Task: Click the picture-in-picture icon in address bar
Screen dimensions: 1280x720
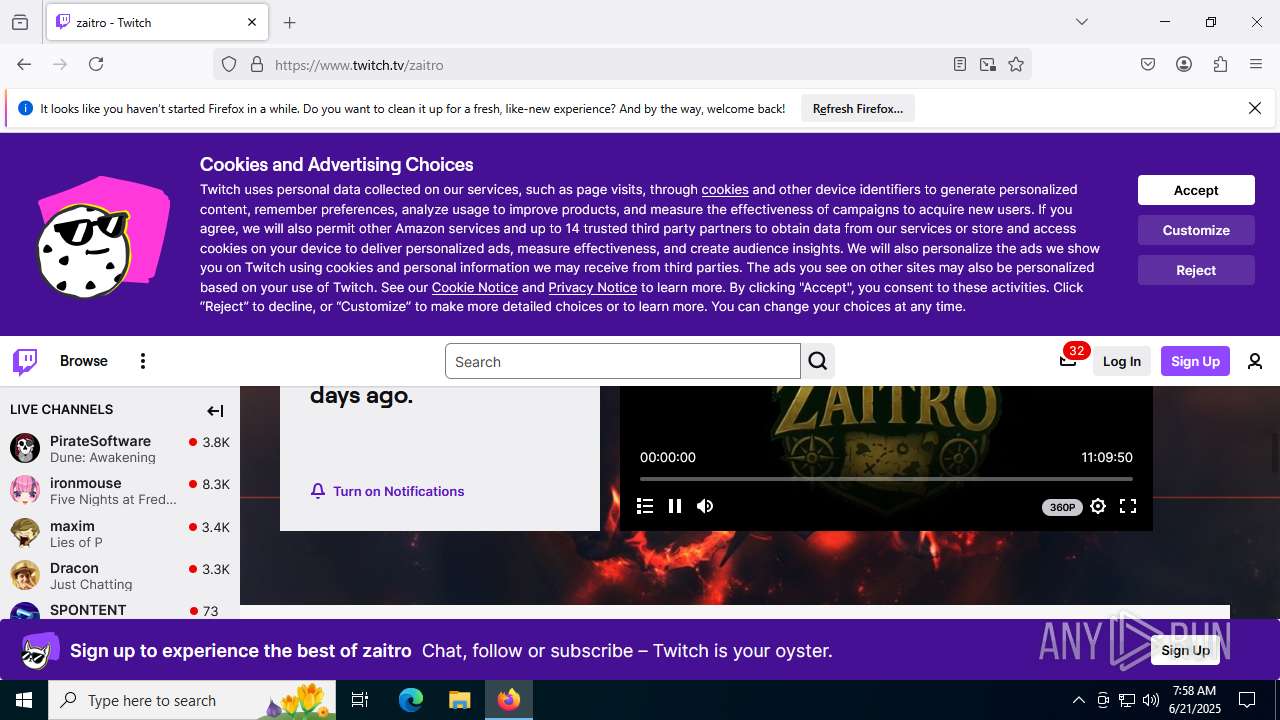Action: (988, 64)
